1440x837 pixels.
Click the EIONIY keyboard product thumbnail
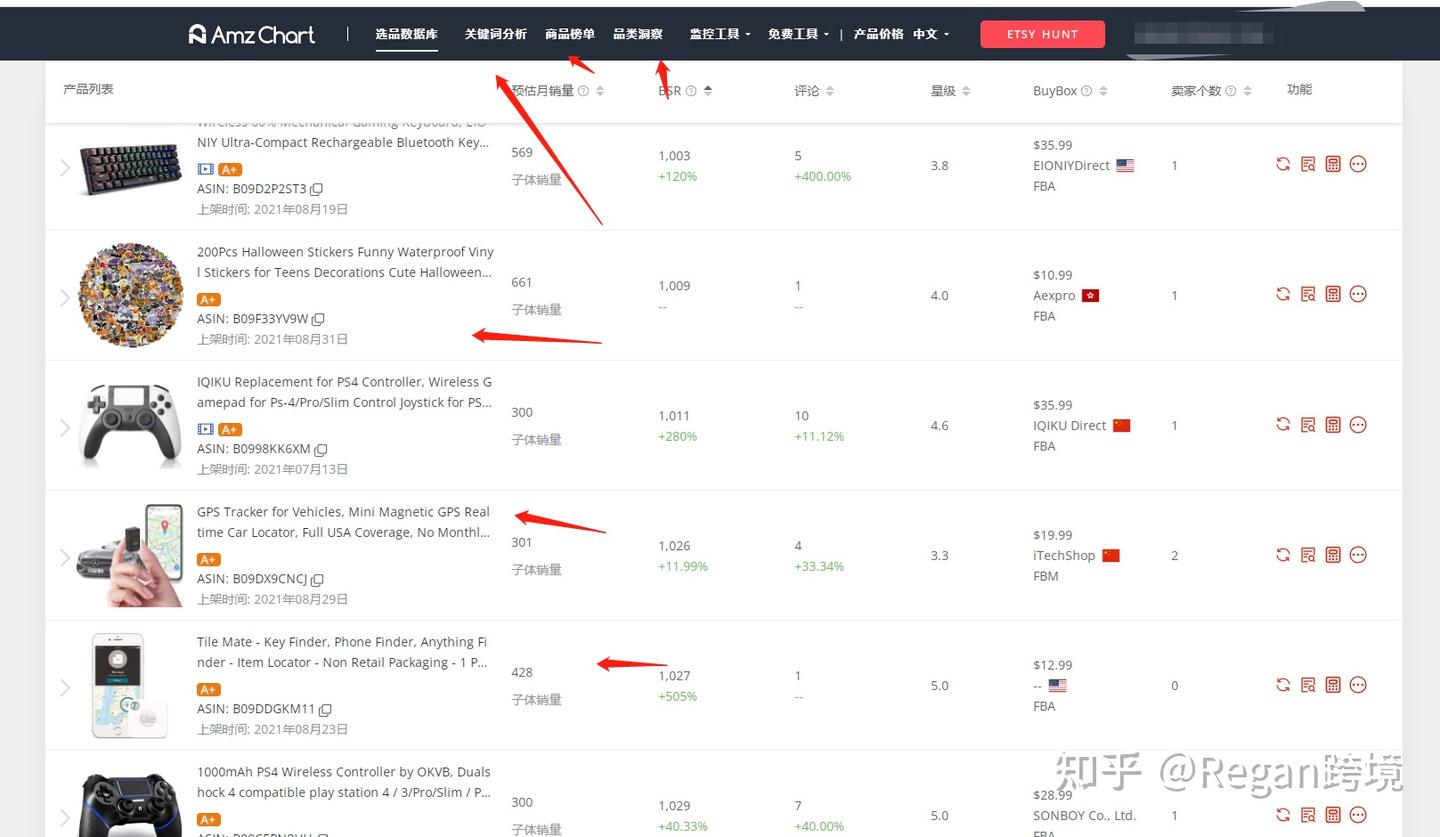(x=131, y=167)
